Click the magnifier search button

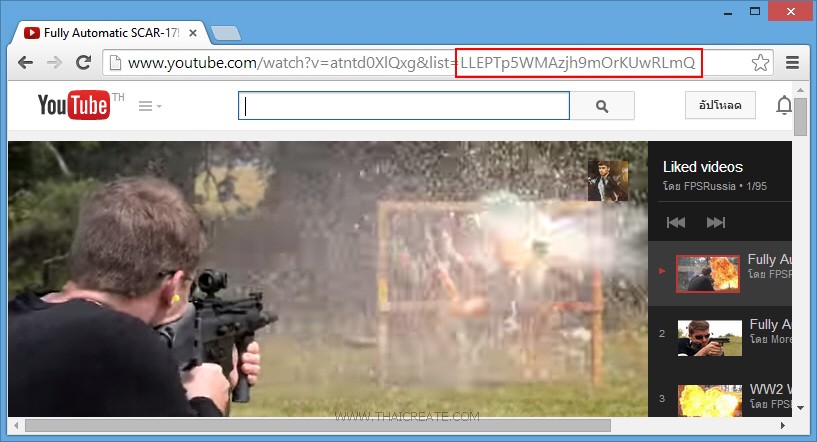pos(602,106)
